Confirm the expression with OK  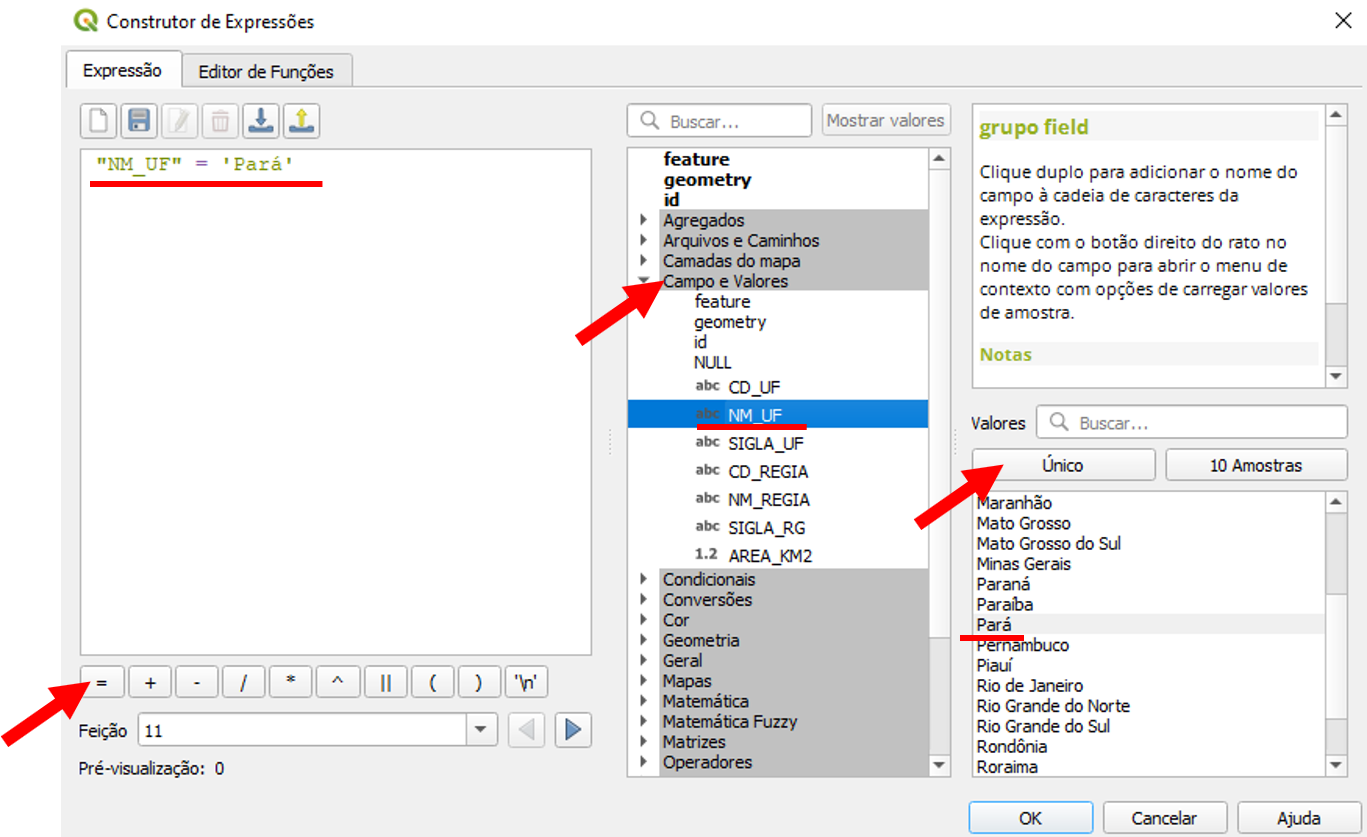click(x=1030, y=817)
